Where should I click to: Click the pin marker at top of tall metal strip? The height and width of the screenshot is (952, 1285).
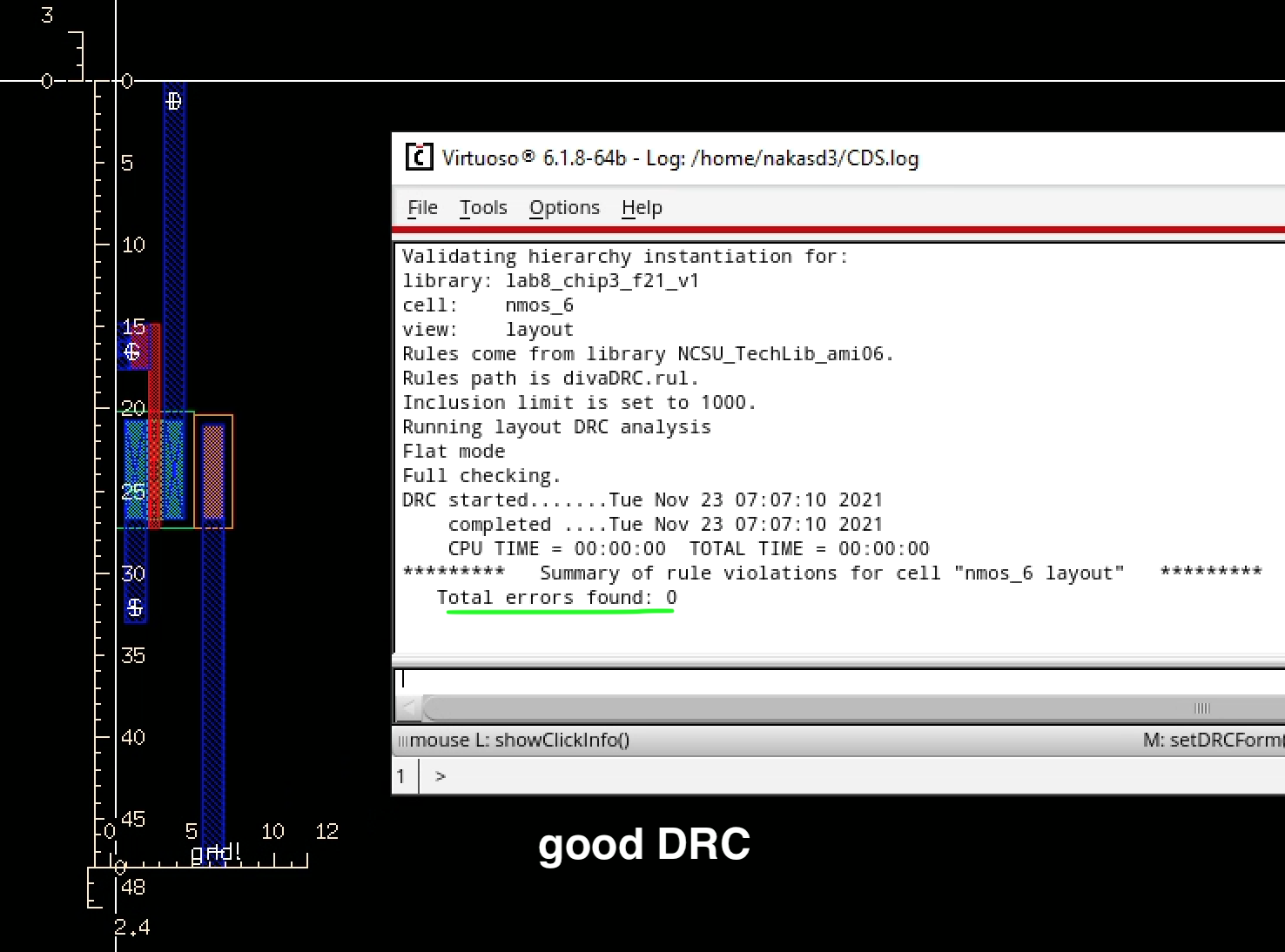[x=173, y=102]
